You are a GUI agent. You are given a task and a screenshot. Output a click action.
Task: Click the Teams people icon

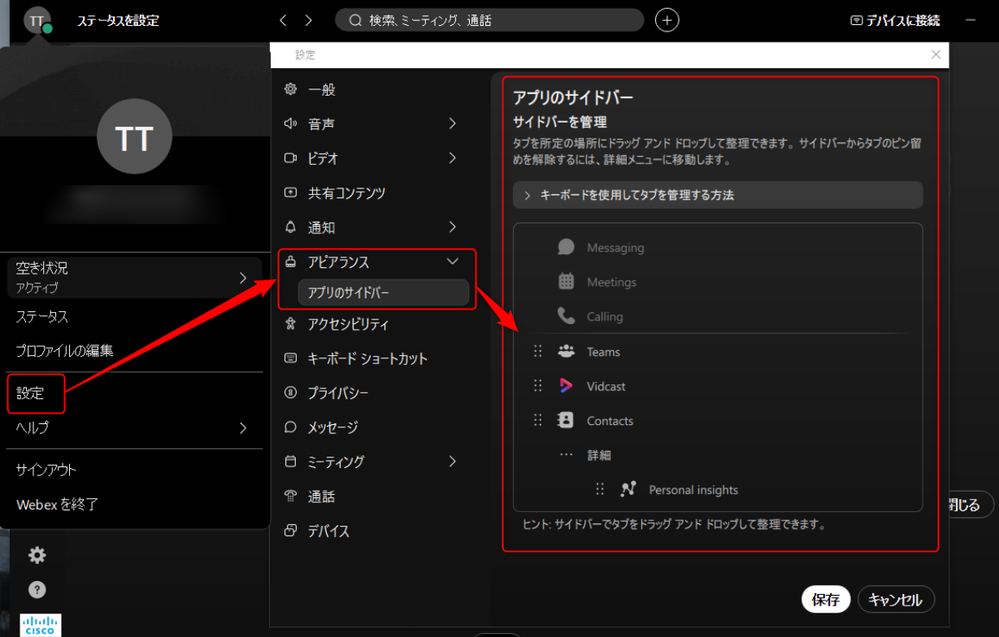point(566,351)
